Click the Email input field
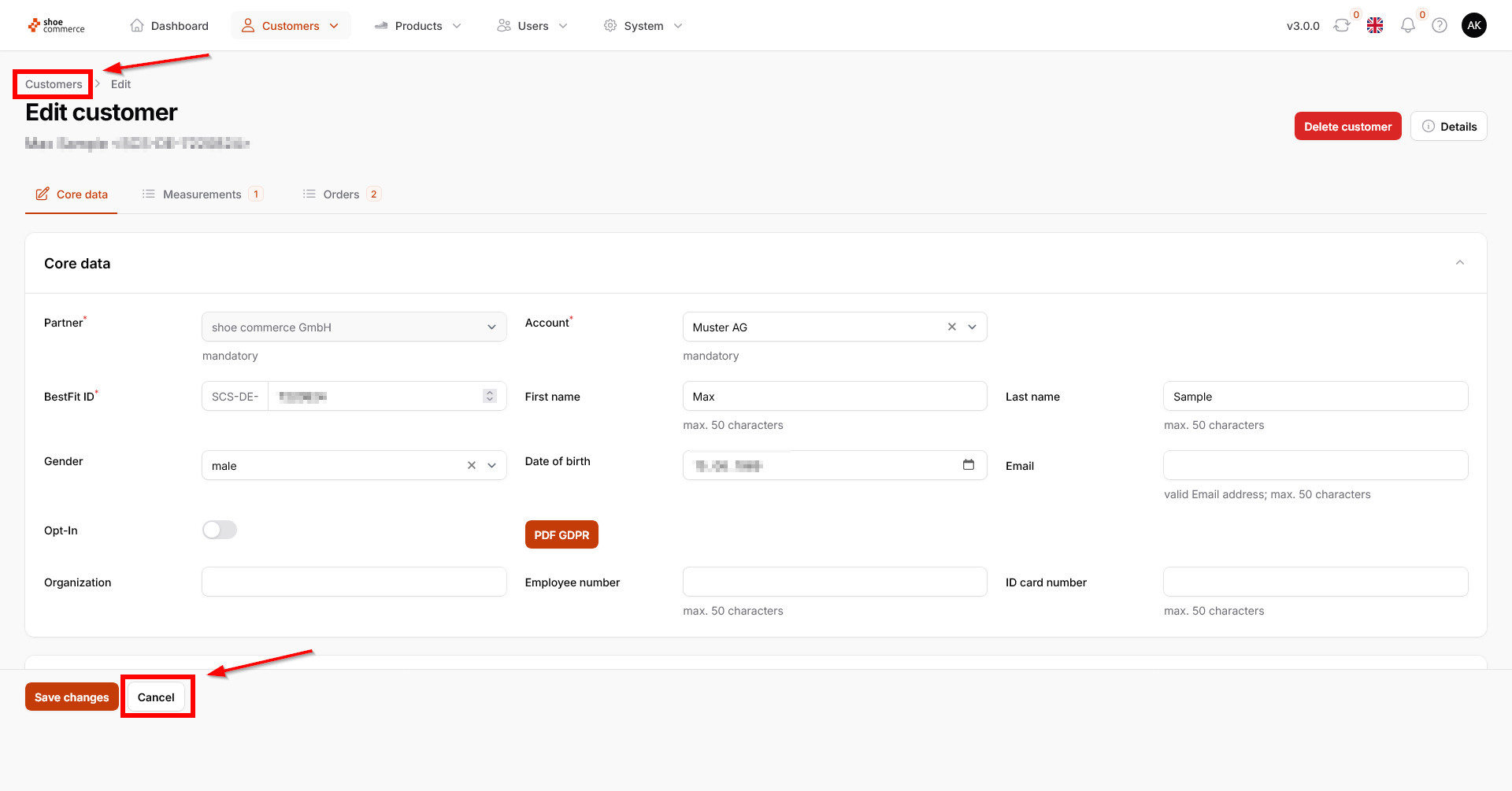This screenshot has width=1512, height=791. coord(1315,466)
